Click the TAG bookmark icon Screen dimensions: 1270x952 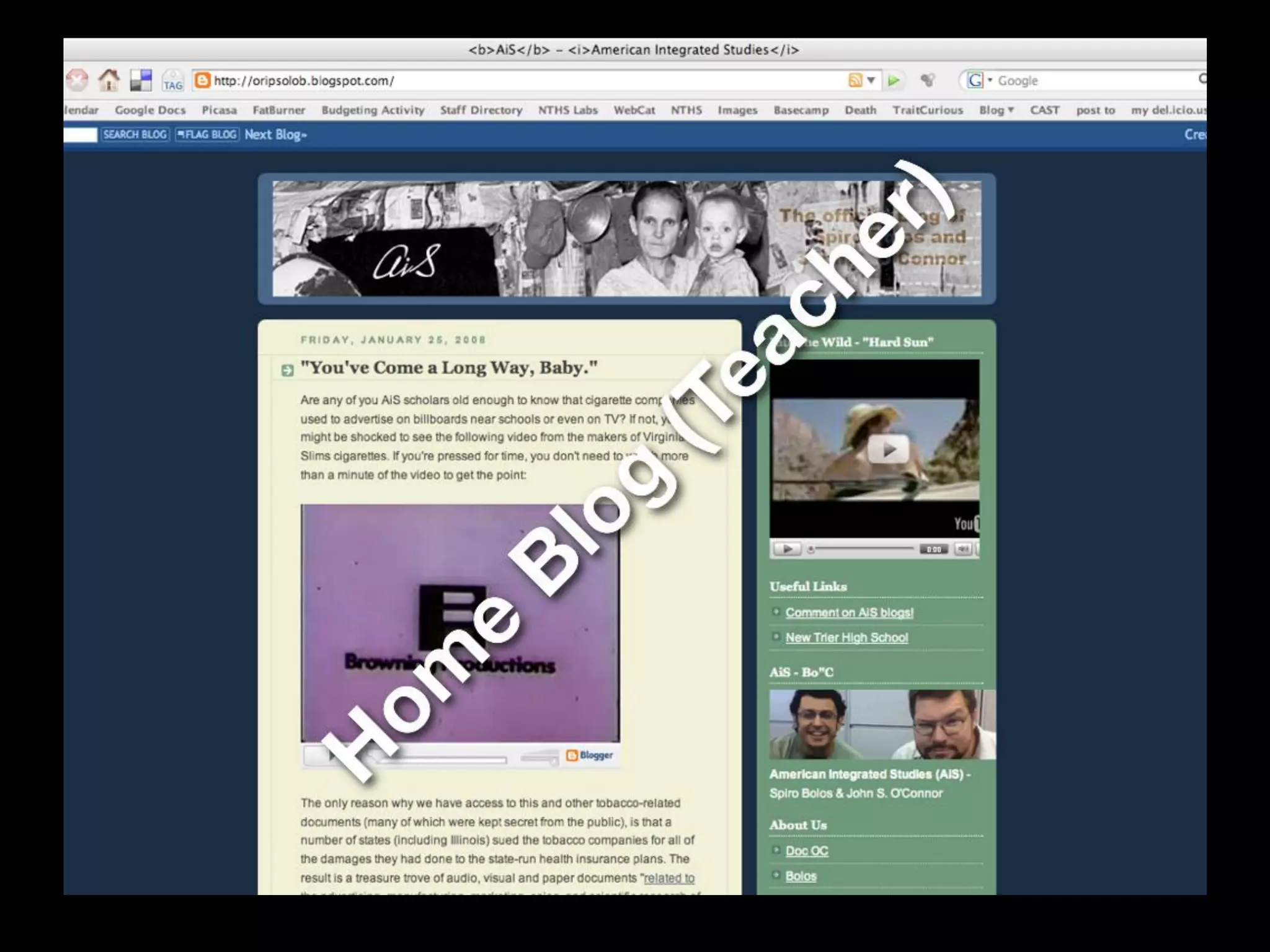(172, 81)
